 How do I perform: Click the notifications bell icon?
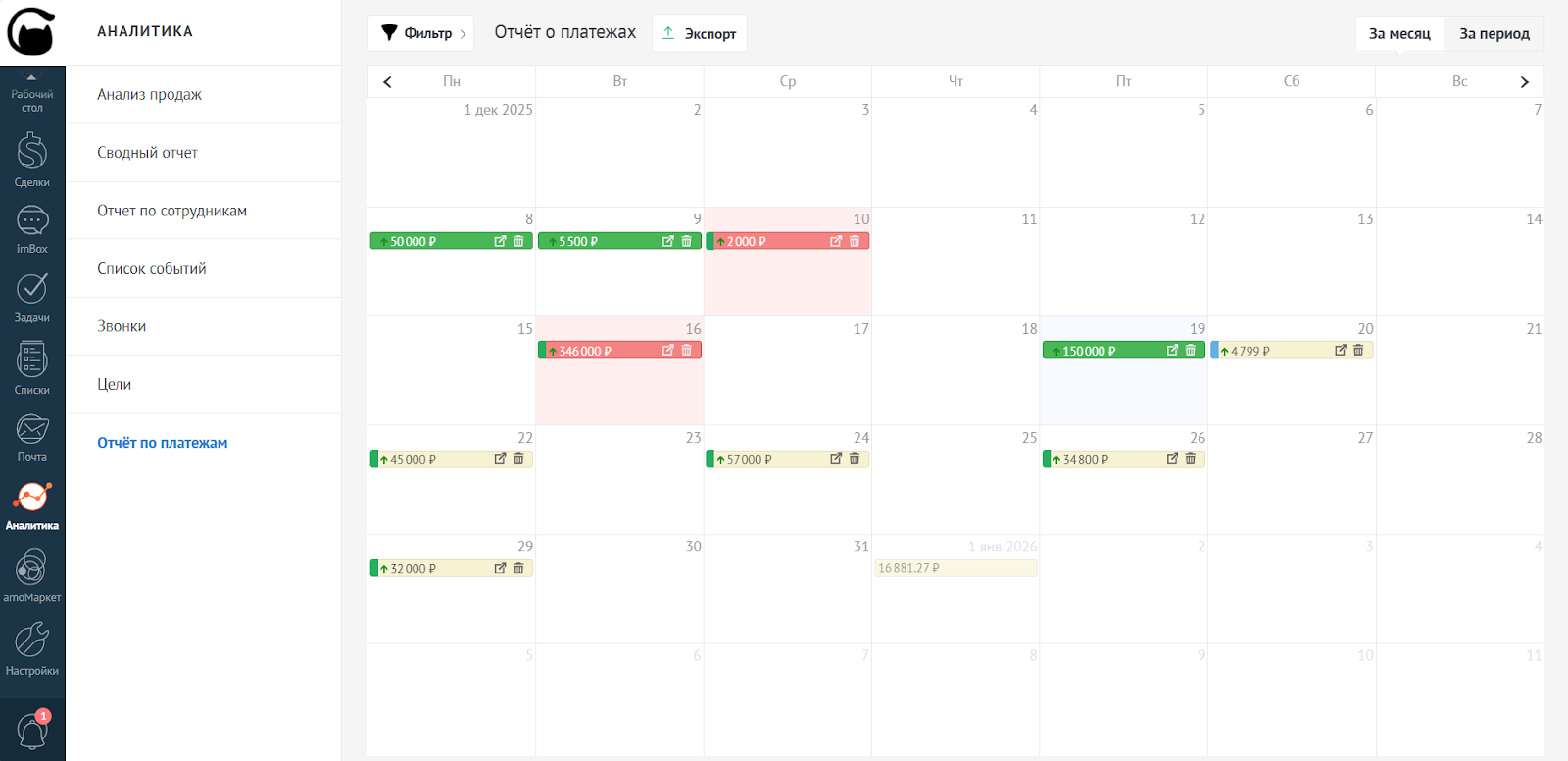click(32, 731)
